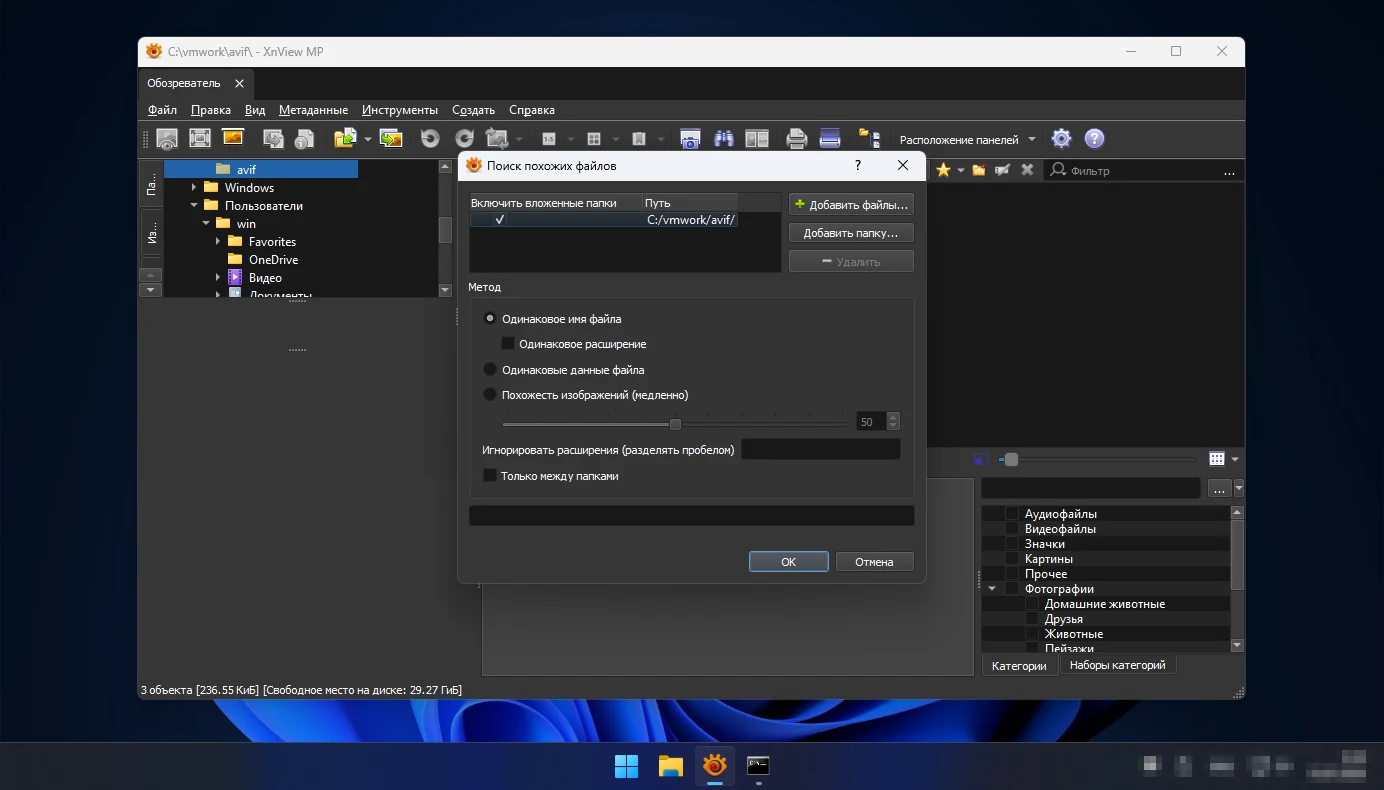Expand the Favorites folder node
The height and width of the screenshot is (790, 1384).
point(218,242)
